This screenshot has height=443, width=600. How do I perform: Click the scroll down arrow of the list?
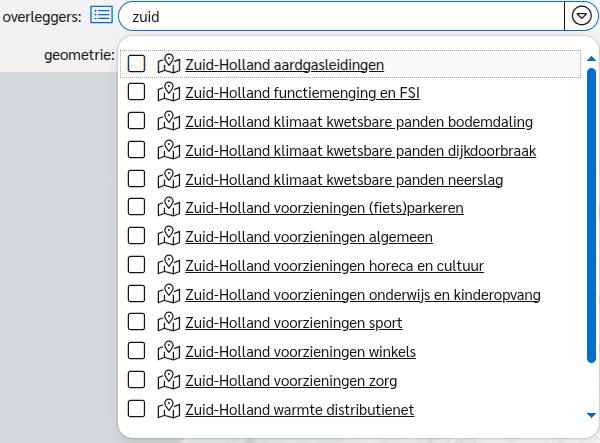pyautogui.click(x=591, y=415)
